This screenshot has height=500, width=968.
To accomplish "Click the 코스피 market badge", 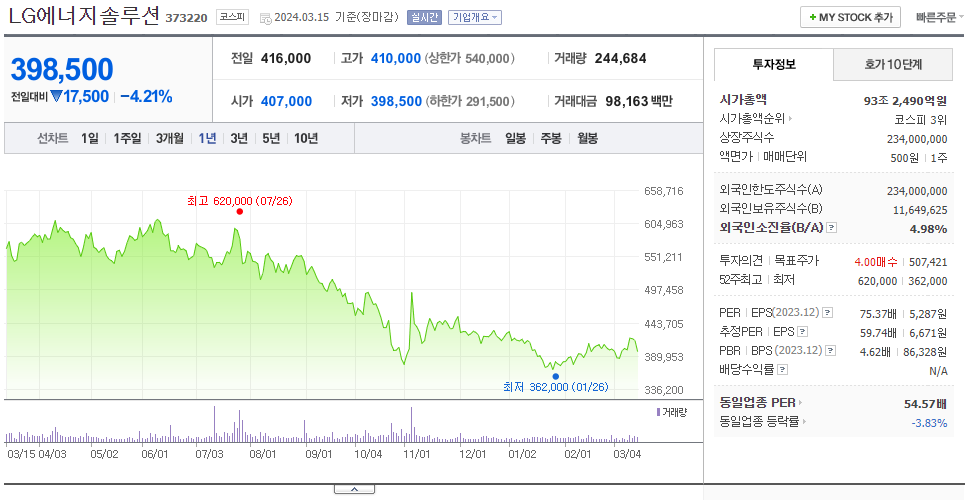I will click(232, 17).
